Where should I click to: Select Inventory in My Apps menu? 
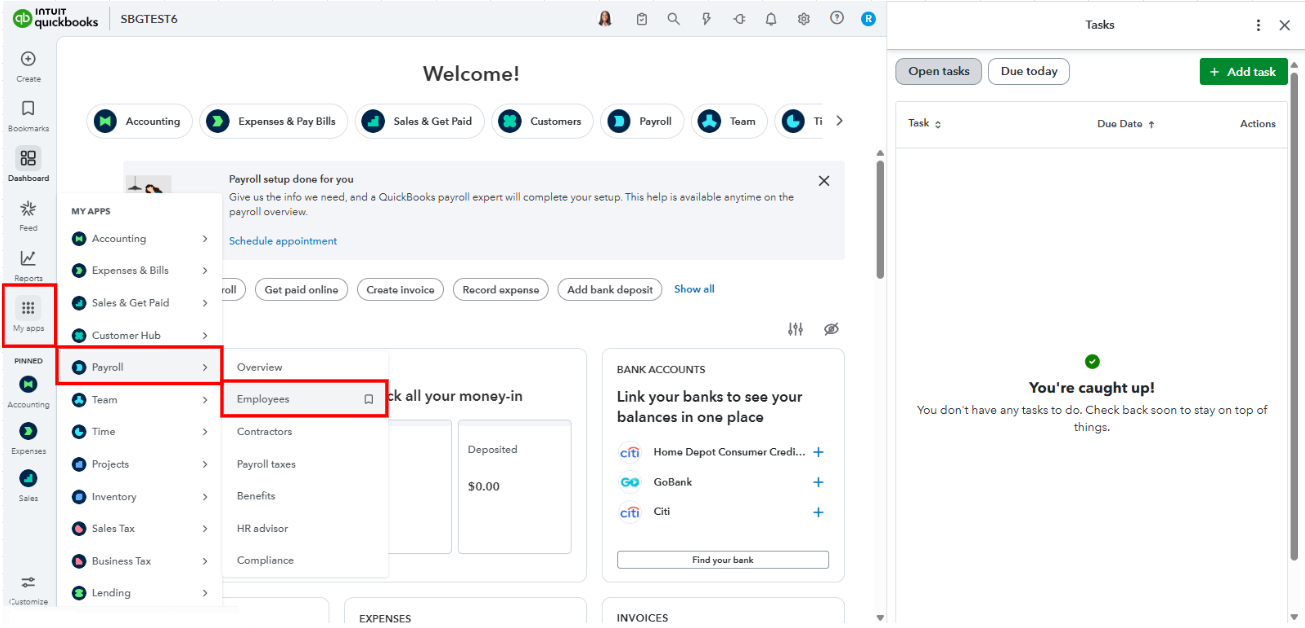click(x=139, y=497)
